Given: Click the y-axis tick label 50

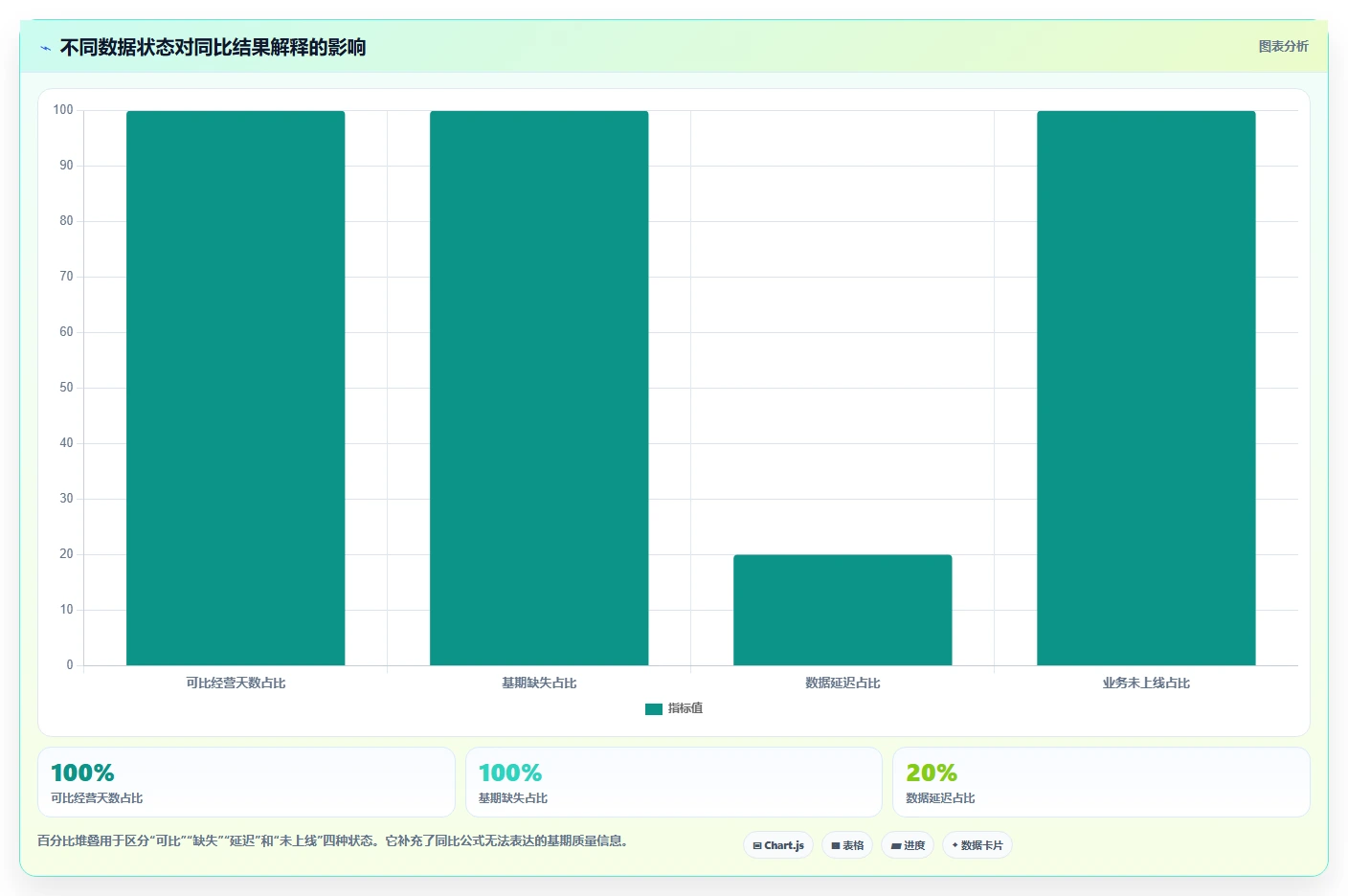Looking at the screenshot, I should [x=66, y=388].
